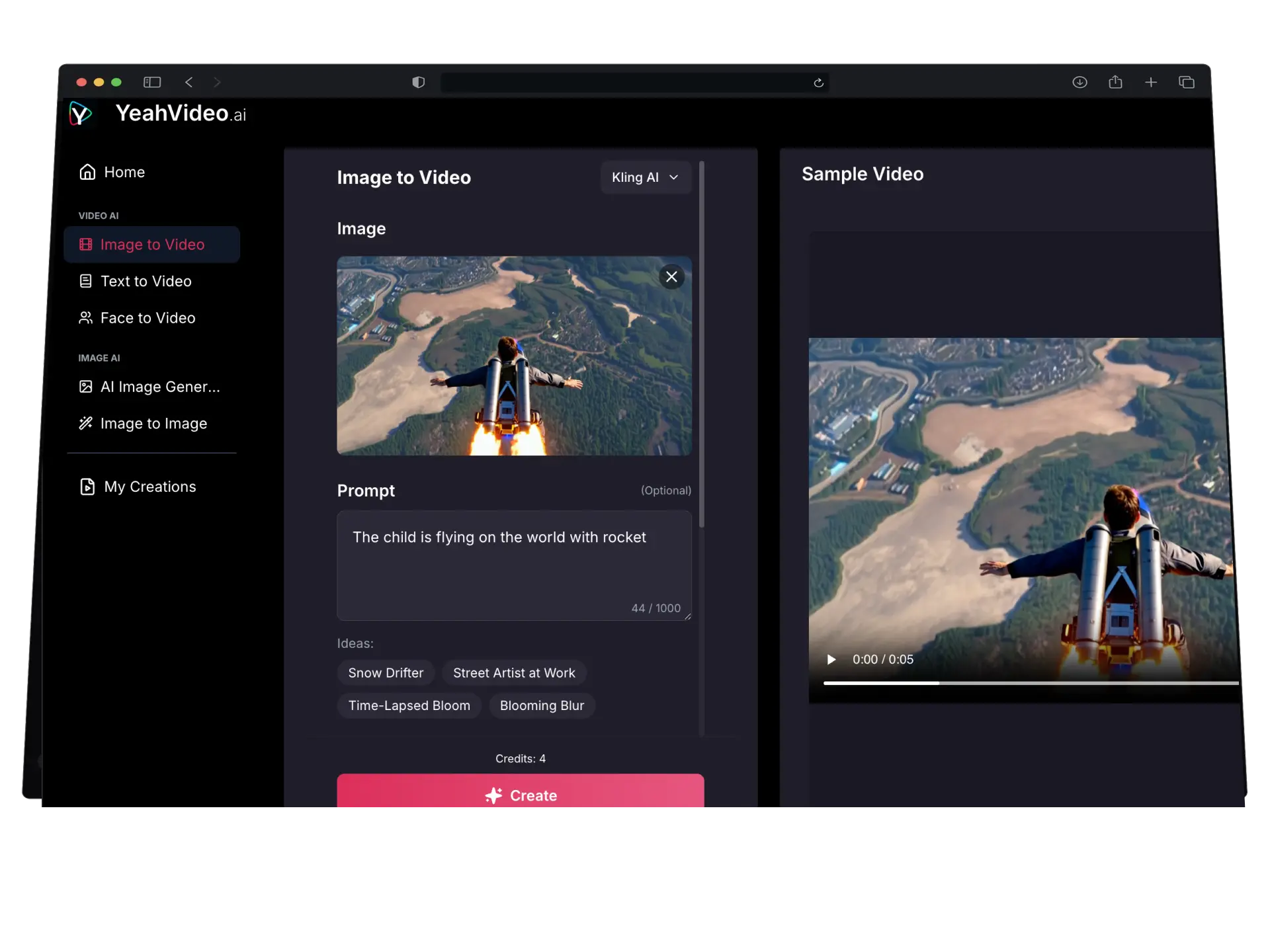Click the downloads chevron in the toolbar
Viewport: 1270px width, 952px height.
pos(1080,82)
